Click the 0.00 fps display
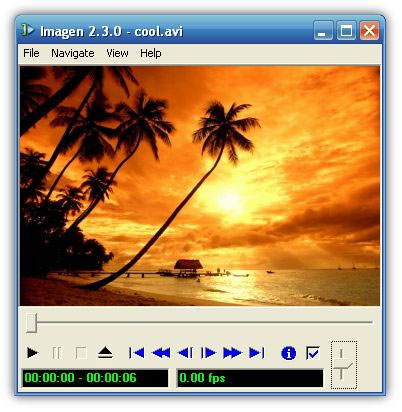The image size is (402, 412). point(250,378)
